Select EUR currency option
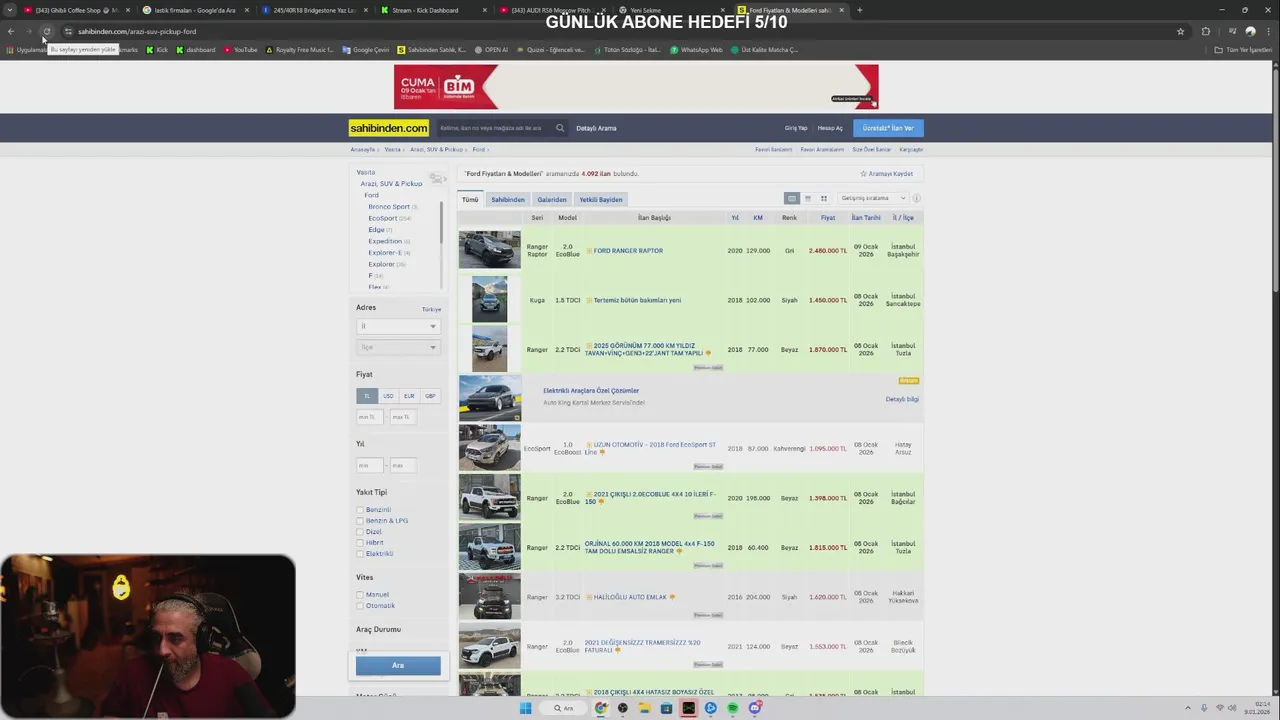Image resolution: width=1280 pixels, height=720 pixels. tap(409, 396)
